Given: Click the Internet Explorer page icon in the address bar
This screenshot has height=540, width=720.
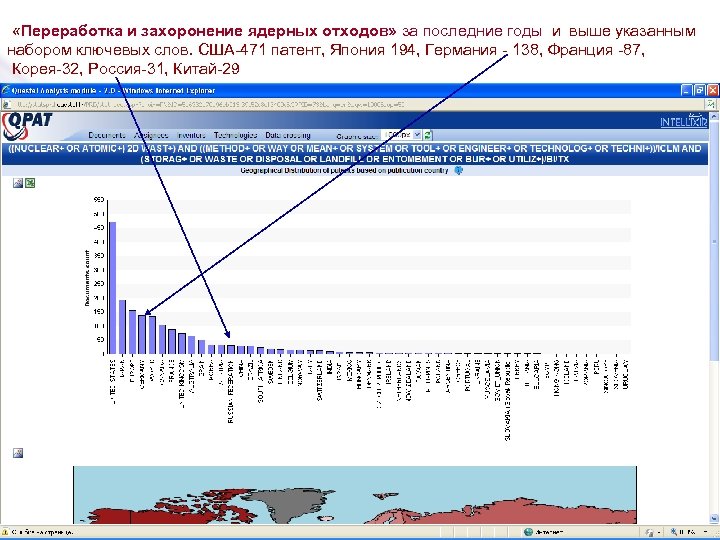Looking at the screenshot, I should click(x=6, y=105).
